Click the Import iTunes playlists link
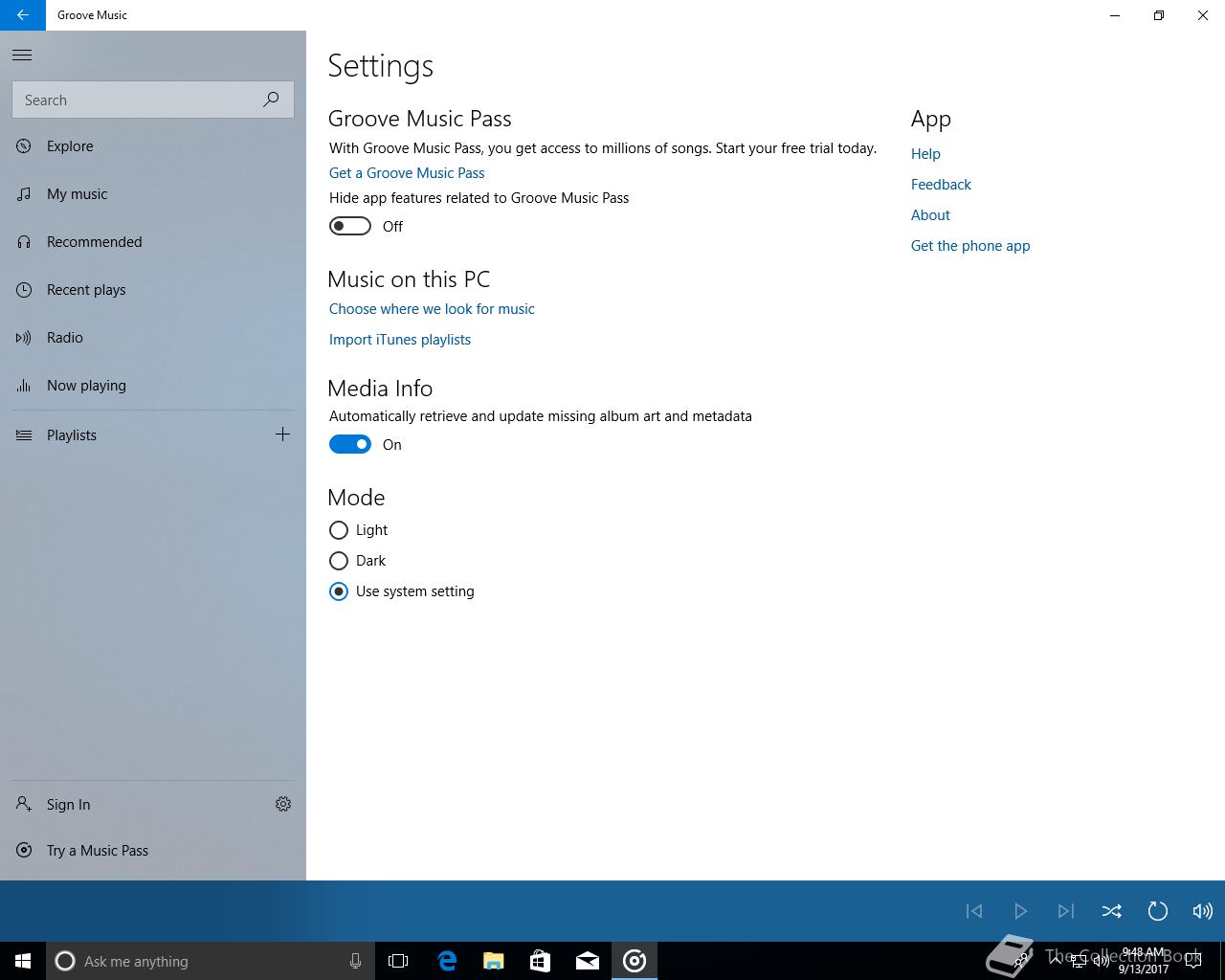The height and width of the screenshot is (980, 1225). [400, 340]
